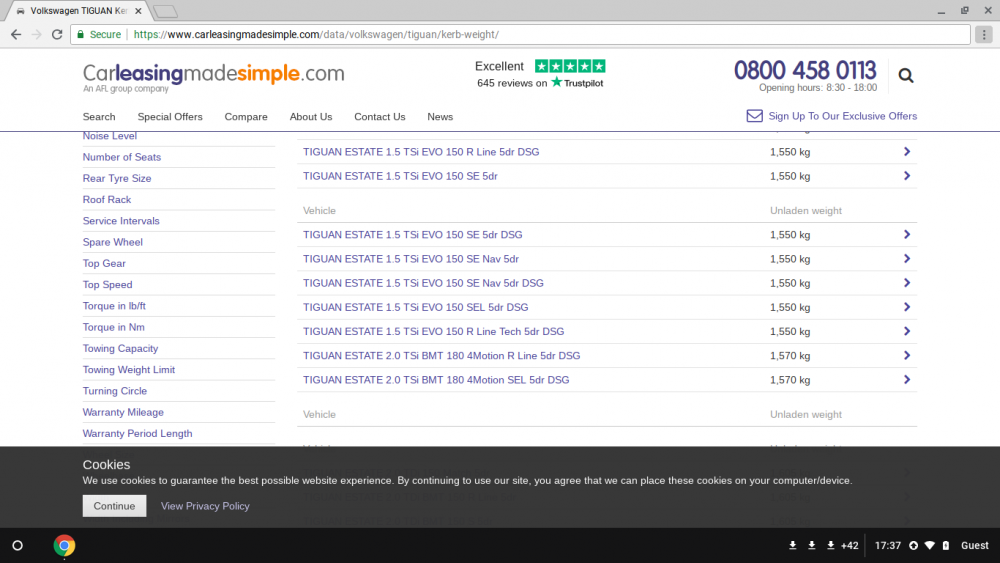Click arrow for 4Motion R Line 5dr DSG
Screen dimensions: 1000x563
(906, 356)
